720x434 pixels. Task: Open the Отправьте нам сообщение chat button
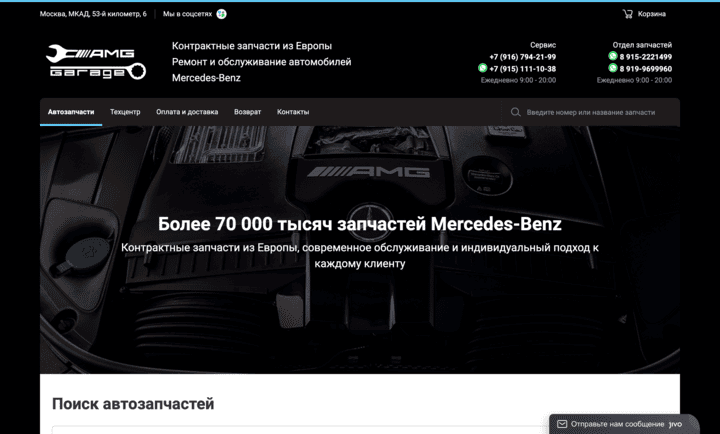coord(624,424)
